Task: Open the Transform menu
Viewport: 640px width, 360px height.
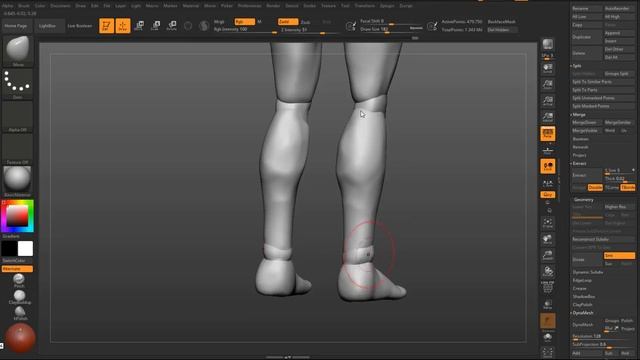Action: 364,6
